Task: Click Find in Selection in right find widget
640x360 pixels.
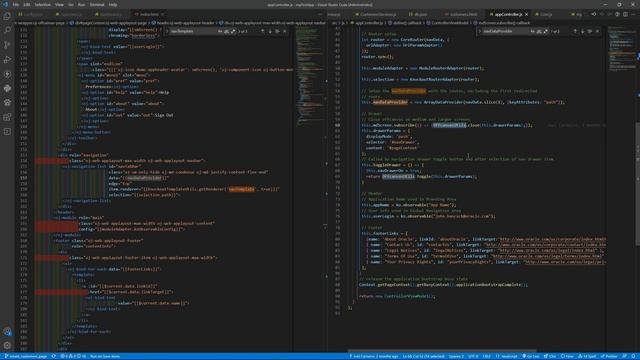Action: tap(590, 31)
